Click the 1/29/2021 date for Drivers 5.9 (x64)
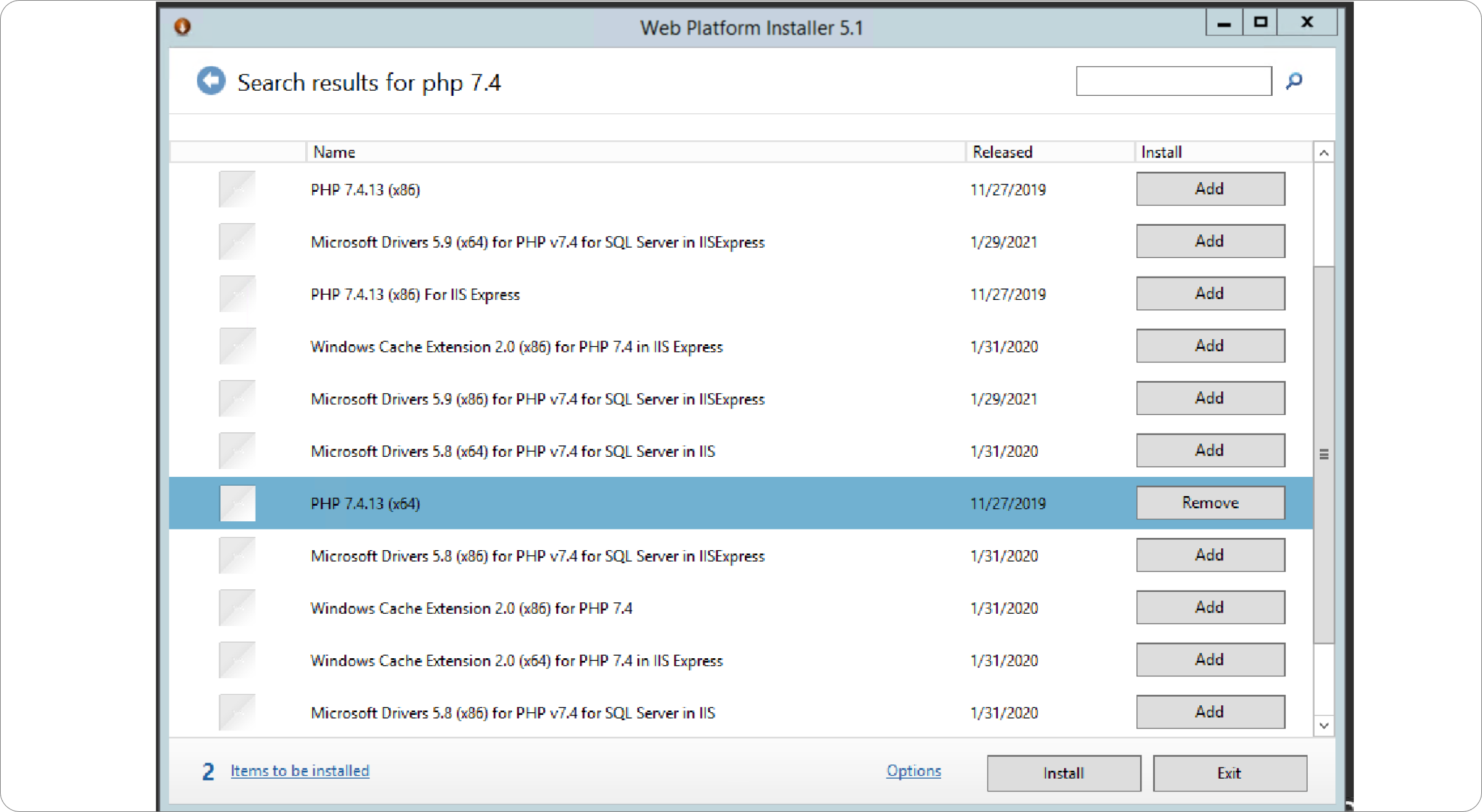This screenshot has width=1482, height=812. click(x=1004, y=243)
